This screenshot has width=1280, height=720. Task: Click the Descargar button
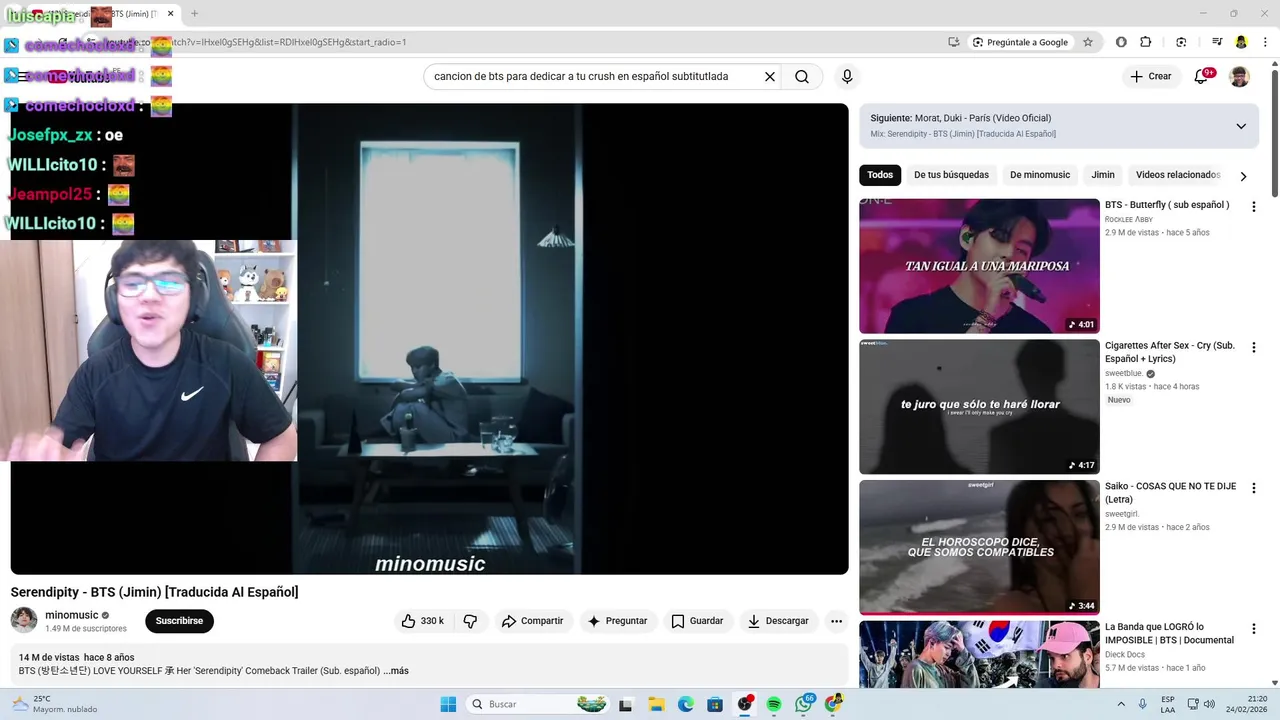click(778, 621)
